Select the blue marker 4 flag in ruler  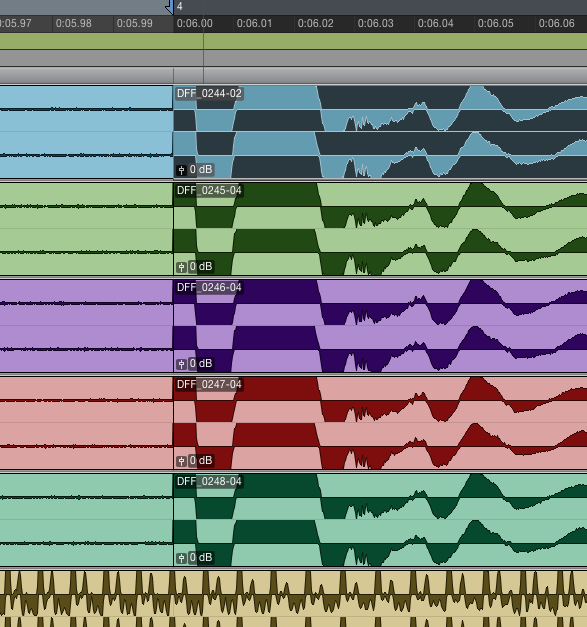point(170,7)
